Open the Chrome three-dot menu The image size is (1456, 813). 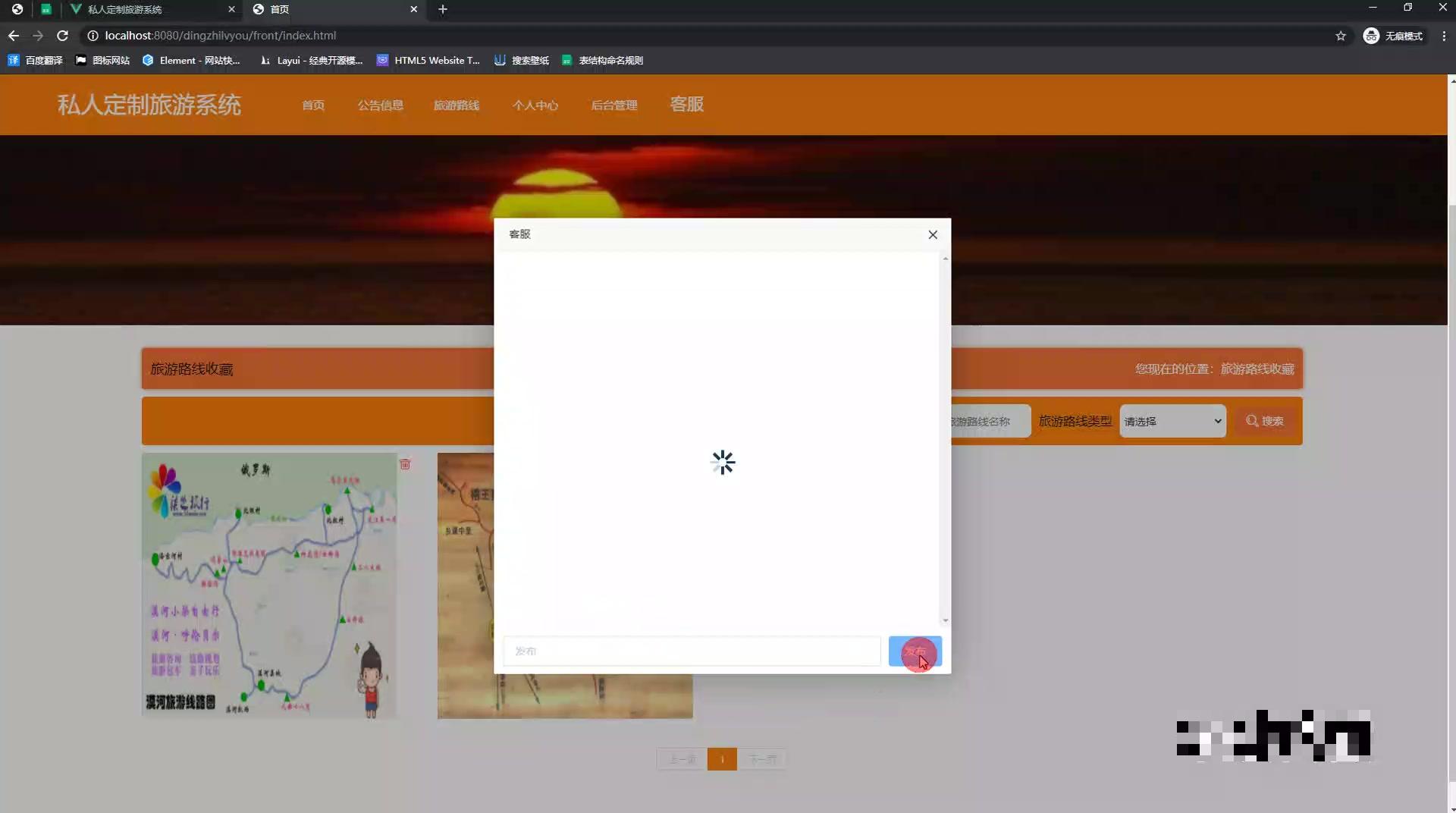point(1445,36)
